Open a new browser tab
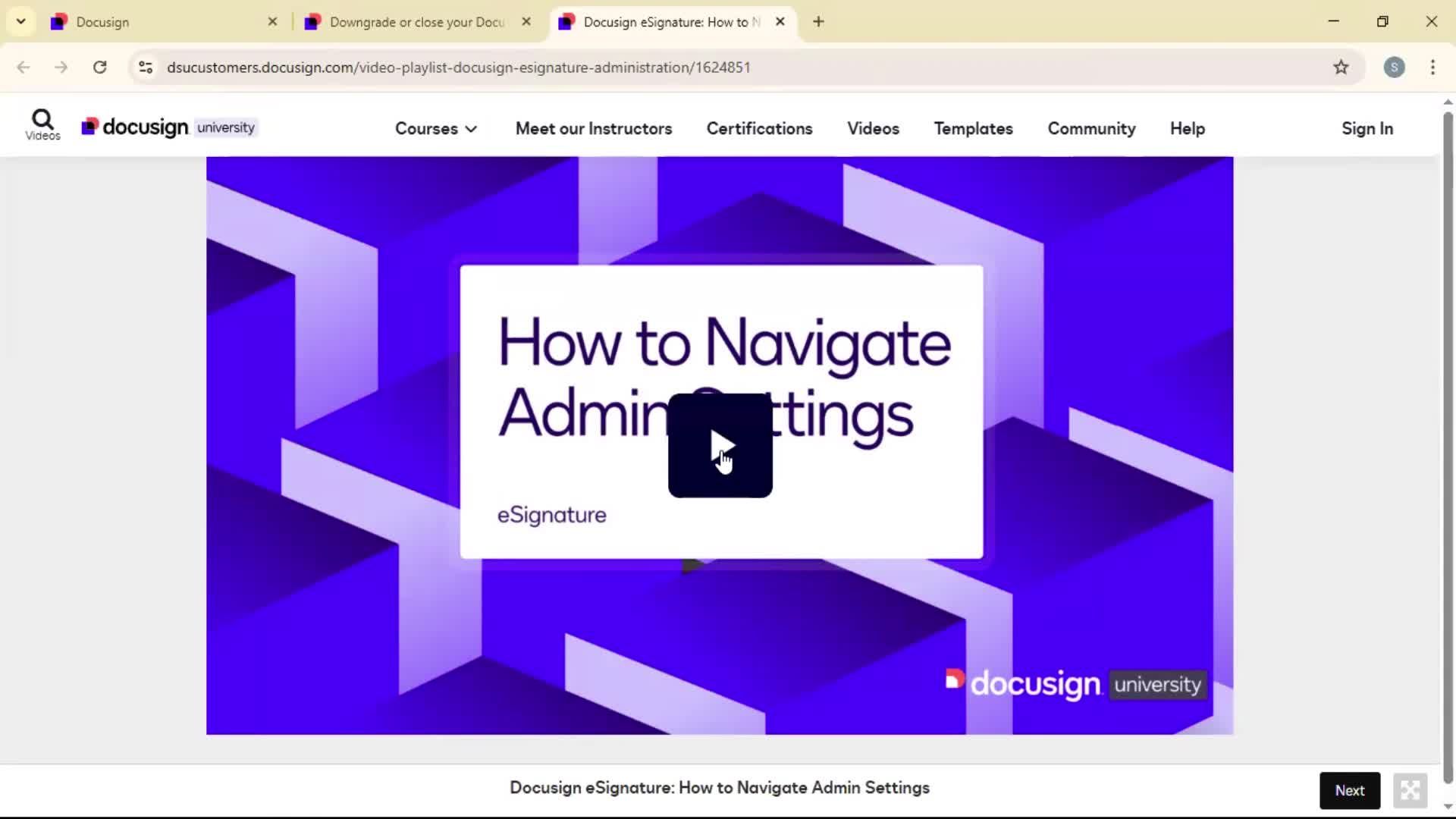Image resolution: width=1456 pixels, height=819 pixels. point(818,22)
